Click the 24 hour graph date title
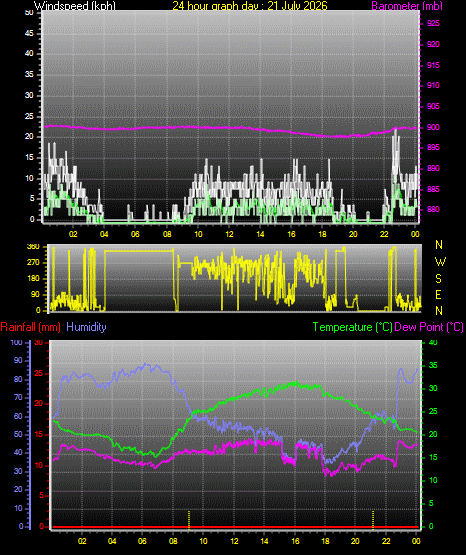 (x=250, y=5)
